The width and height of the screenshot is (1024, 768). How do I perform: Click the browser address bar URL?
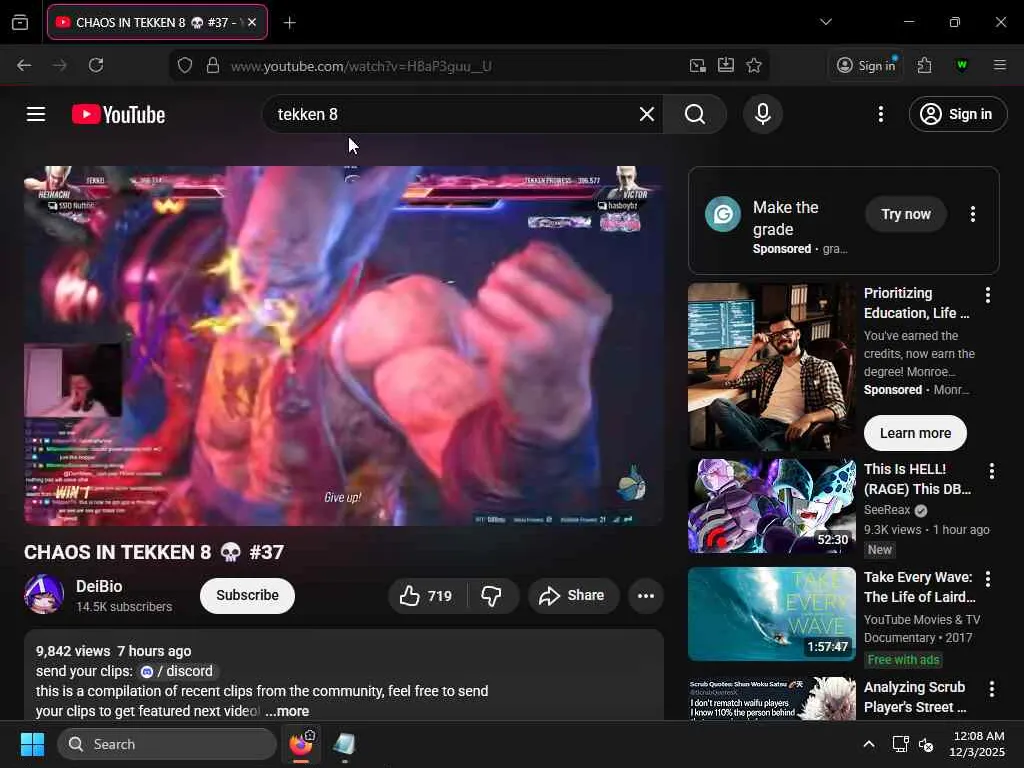click(361, 66)
